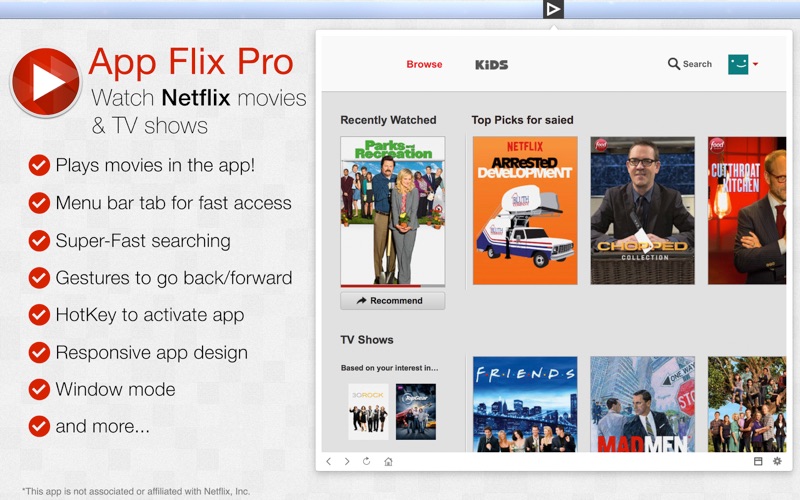This screenshot has width=800, height=500.
Task: Click the 'Responsive app design' text
Action: [x=152, y=353]
